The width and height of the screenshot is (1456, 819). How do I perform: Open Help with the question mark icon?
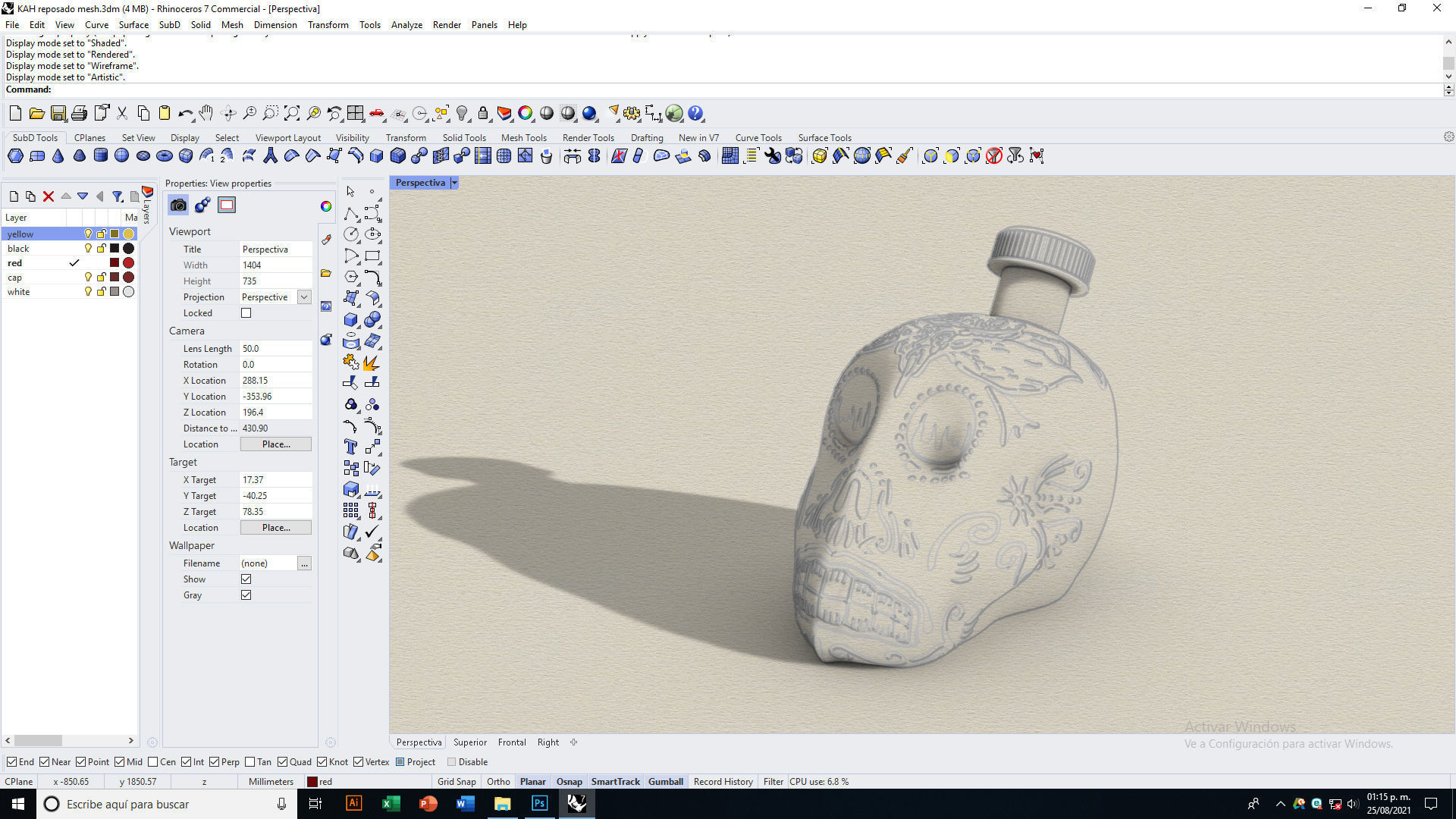coord(695,114)
